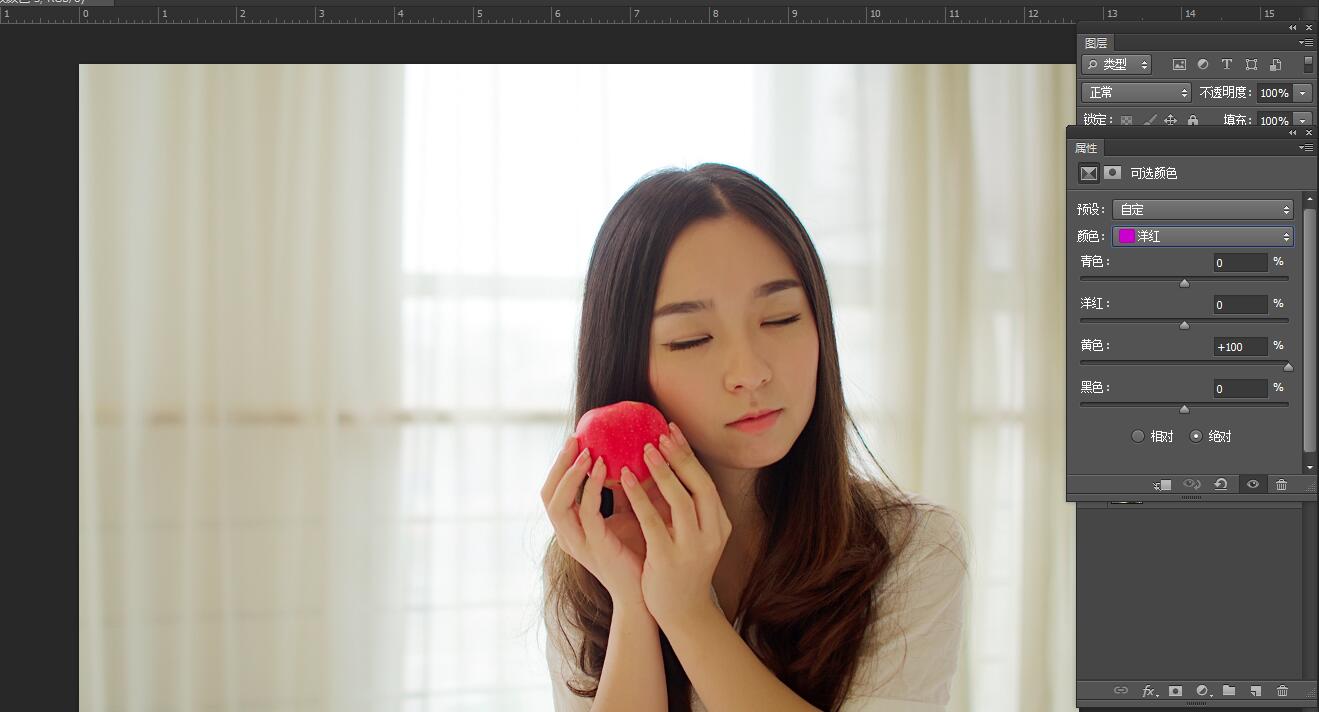Toggle adjustment layer visibility eye in Properties
This screenshot has height=712, width=1319.
(x=1252, y=484)
